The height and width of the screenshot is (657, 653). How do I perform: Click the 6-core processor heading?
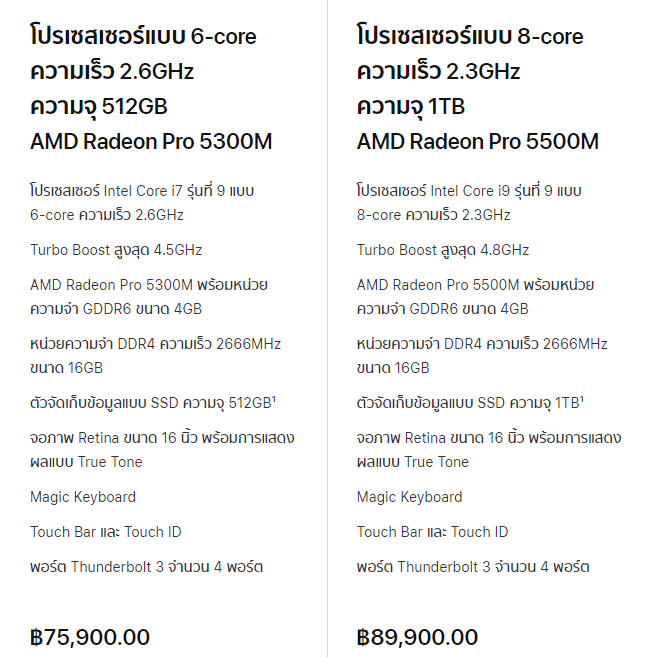click(143, 36)
